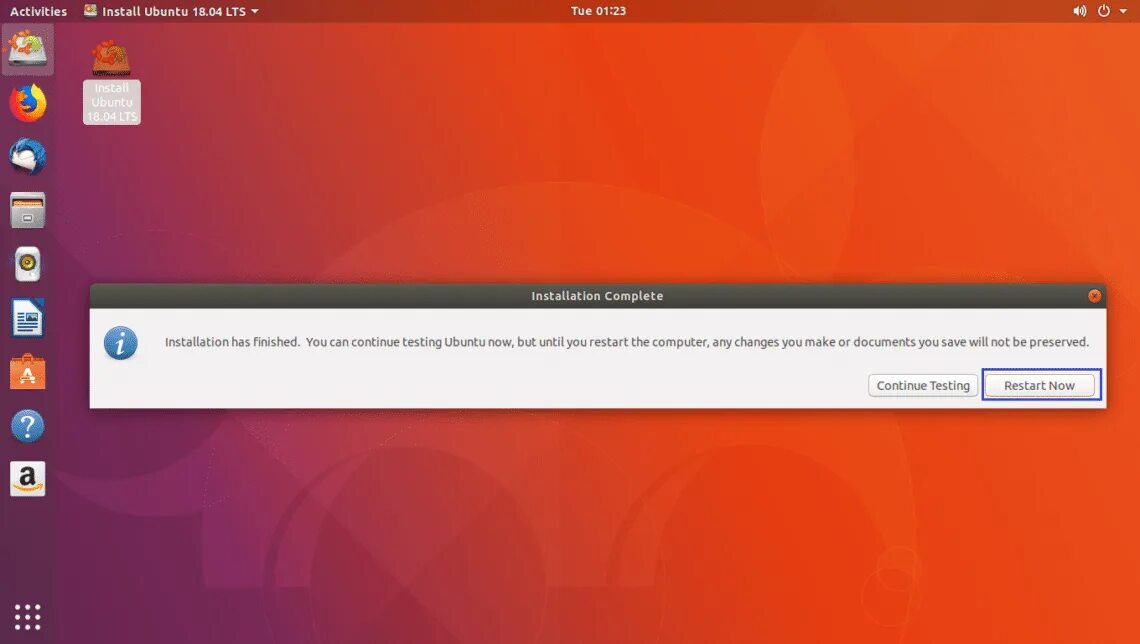Viewport: 1140px width, 644px height.
Task: Open the Activities overview
Action: [38, 11]
